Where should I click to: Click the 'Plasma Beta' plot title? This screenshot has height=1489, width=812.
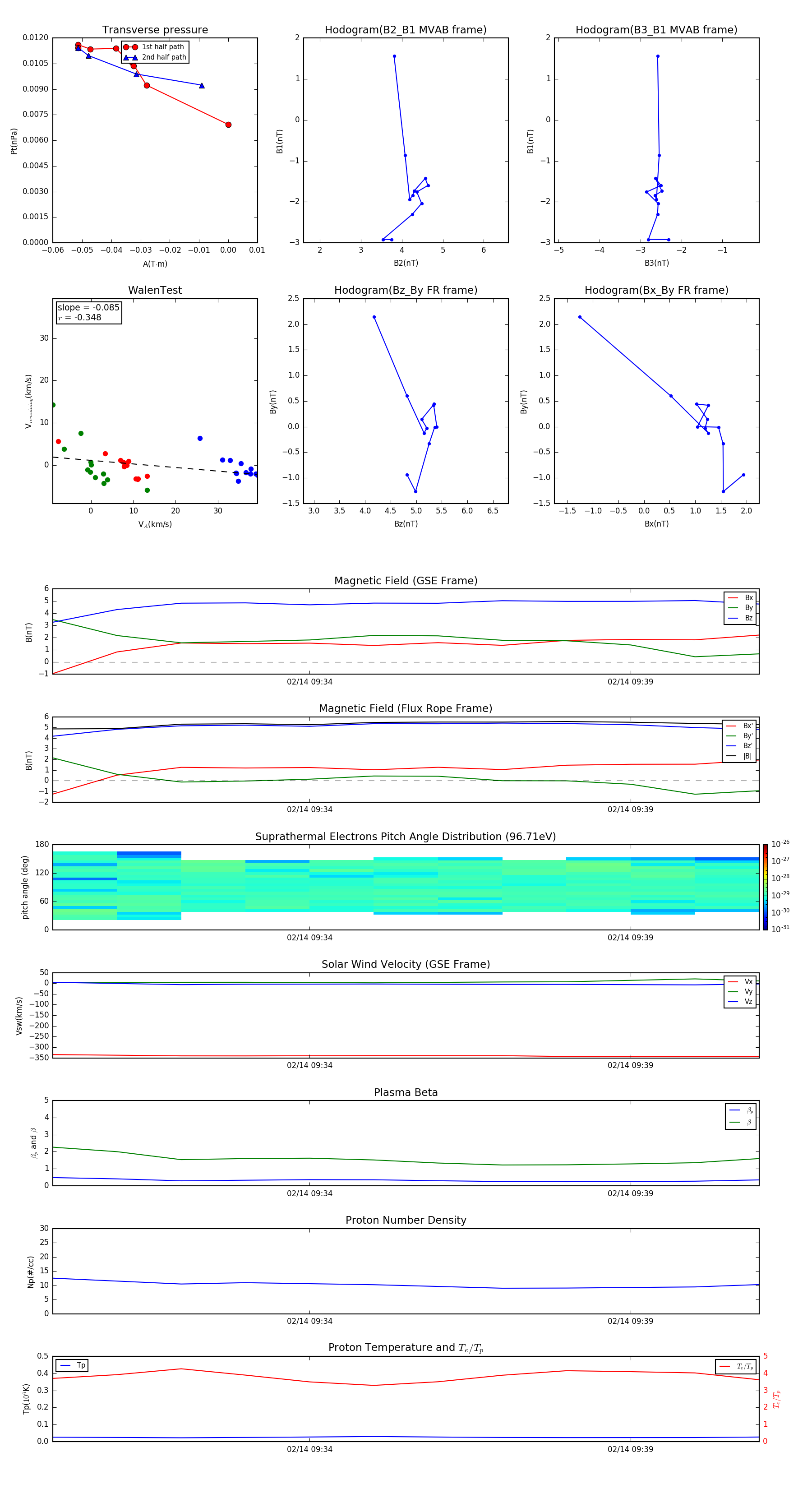(x=406, y=1092)
